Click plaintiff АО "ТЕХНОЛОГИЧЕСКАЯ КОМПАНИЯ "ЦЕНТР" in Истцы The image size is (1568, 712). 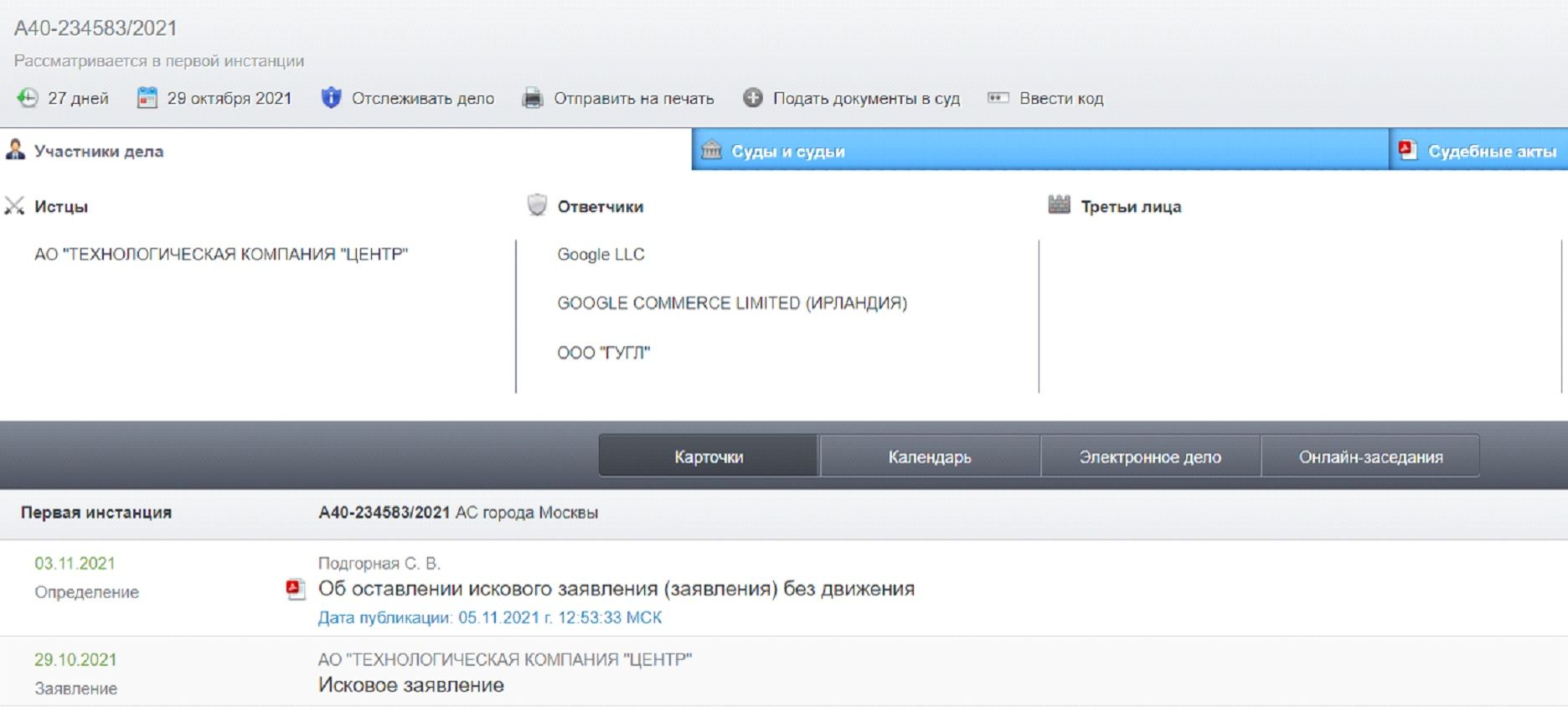click(x=221, y=255)
